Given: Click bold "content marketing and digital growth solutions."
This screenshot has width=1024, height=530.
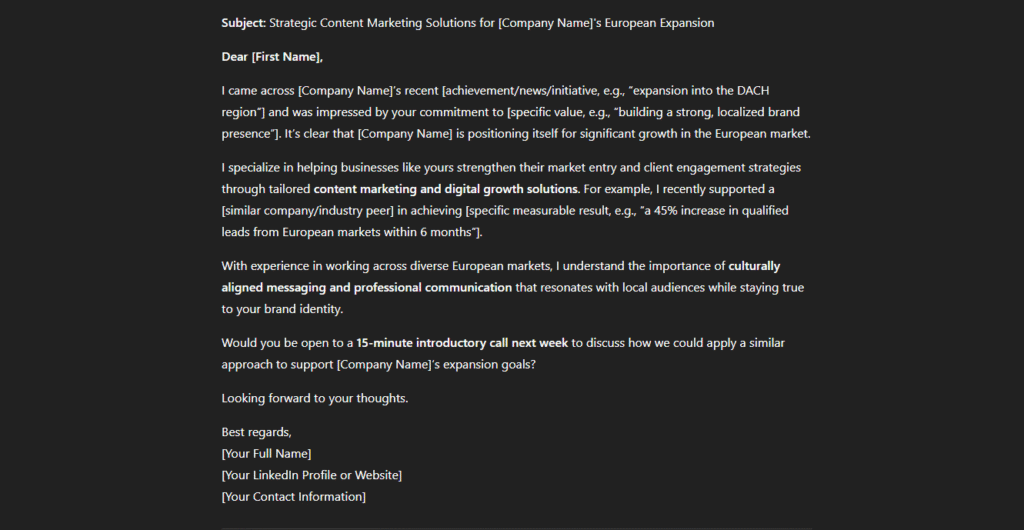Looking at the screenshot, I should pyautogui.click(x=447, y=189).
